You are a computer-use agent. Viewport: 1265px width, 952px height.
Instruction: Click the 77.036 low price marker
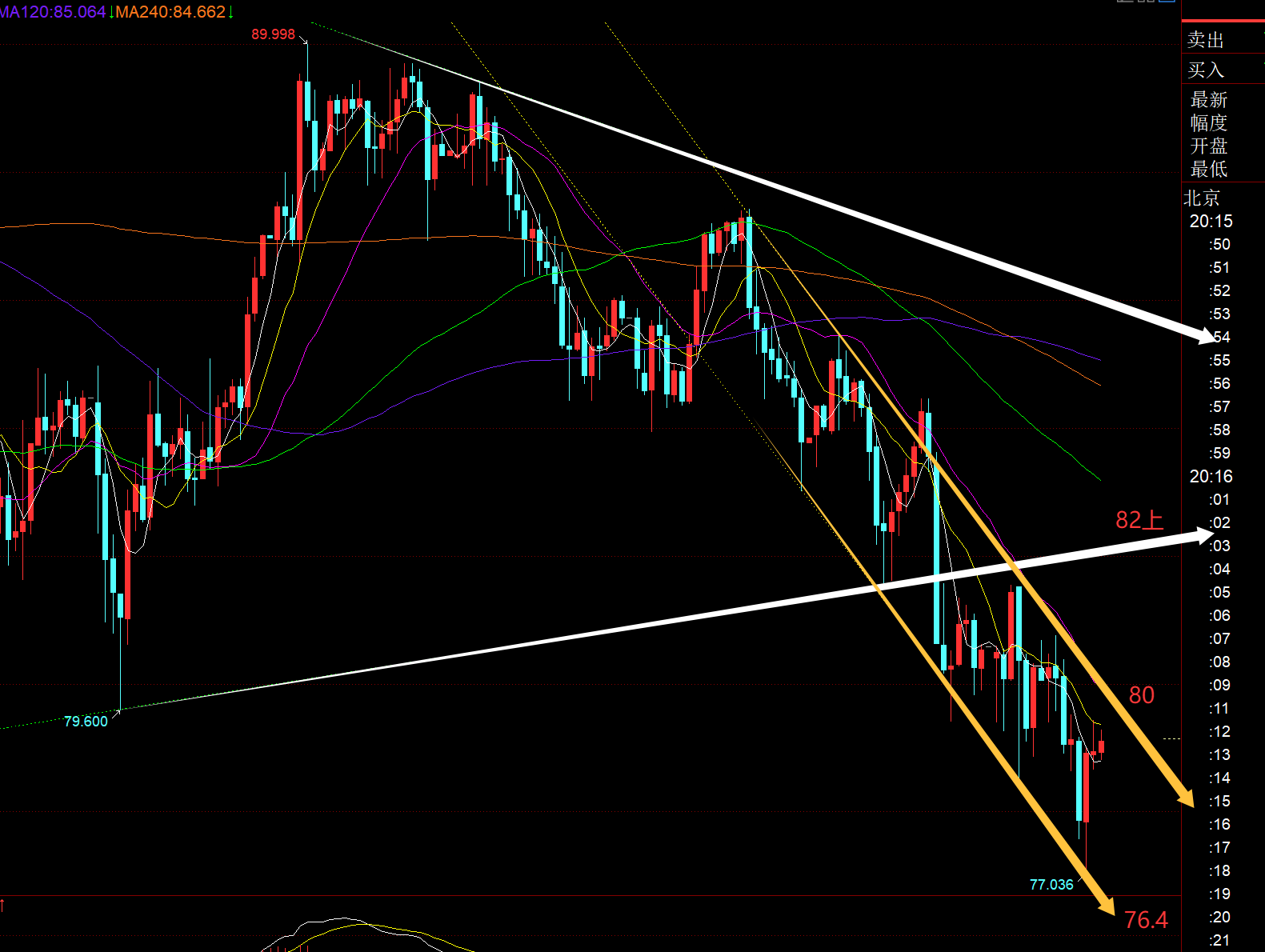(x=1051, y=885)
